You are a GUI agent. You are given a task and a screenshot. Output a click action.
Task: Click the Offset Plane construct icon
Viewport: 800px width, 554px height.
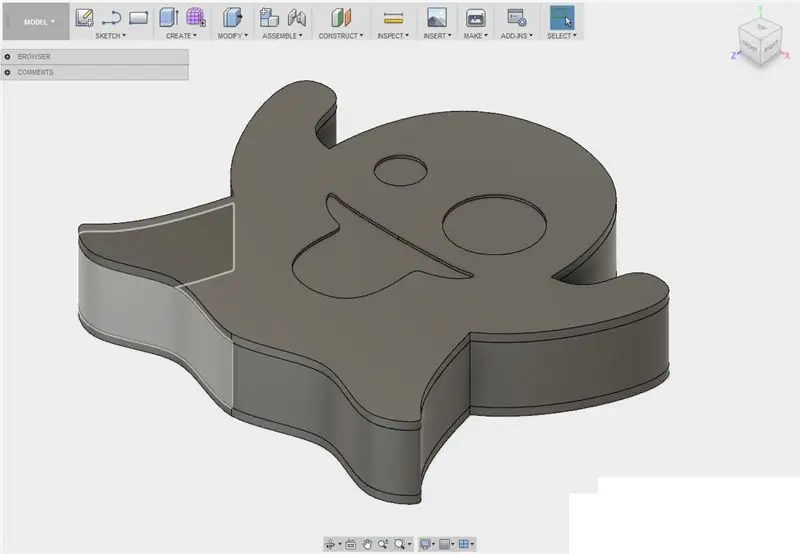tap(341, 18)
